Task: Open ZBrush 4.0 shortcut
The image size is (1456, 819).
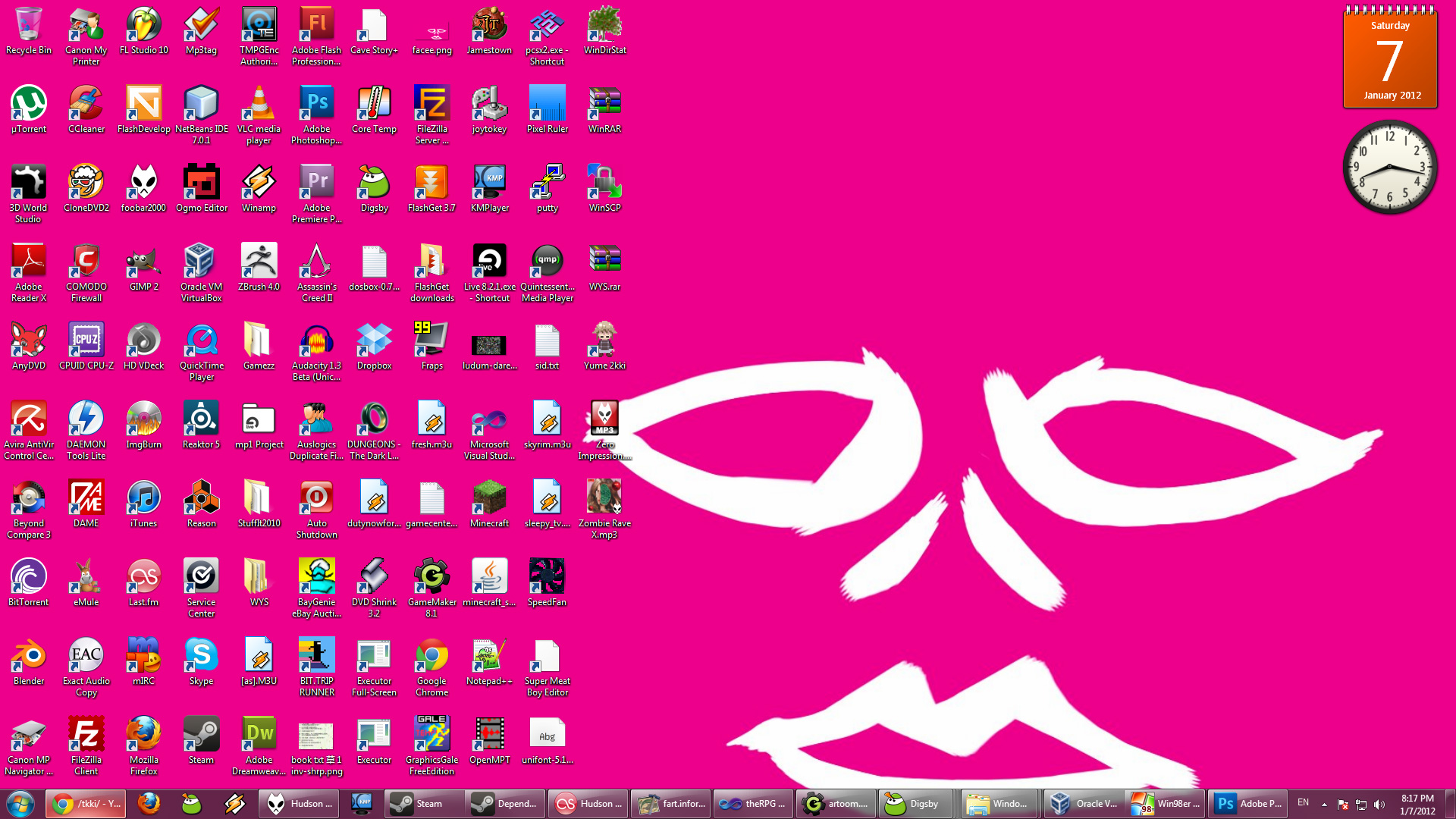Action: [x=259, y=268]
